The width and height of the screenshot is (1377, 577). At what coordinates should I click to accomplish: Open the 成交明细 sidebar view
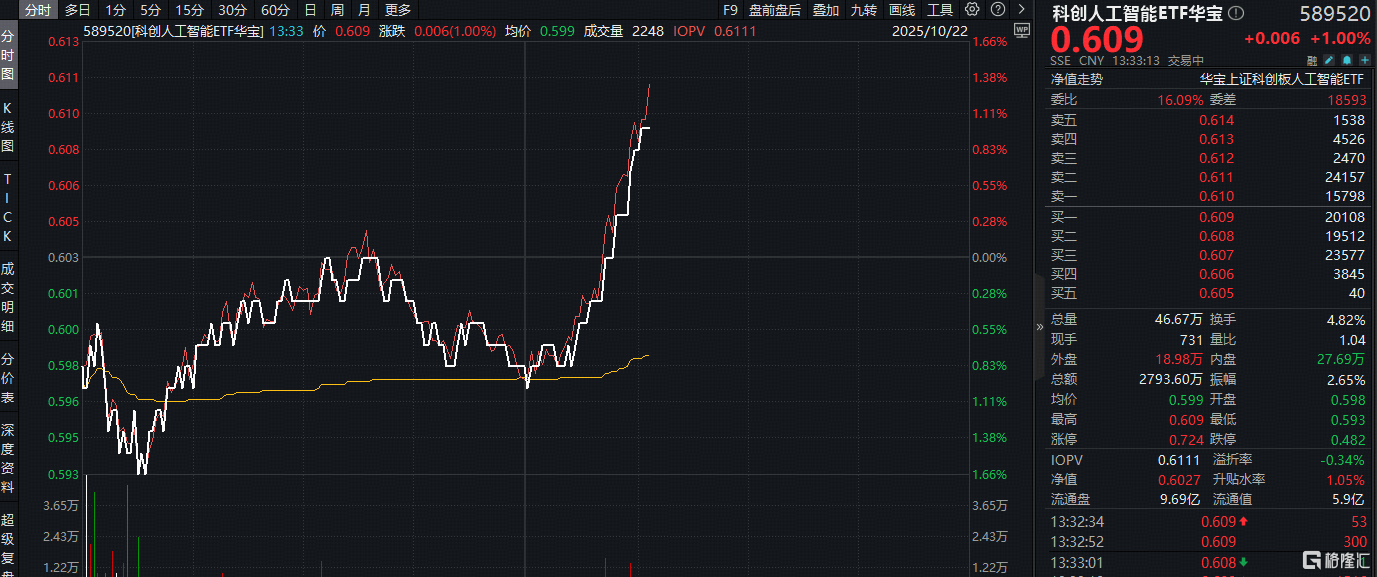(x=8, y=297)
